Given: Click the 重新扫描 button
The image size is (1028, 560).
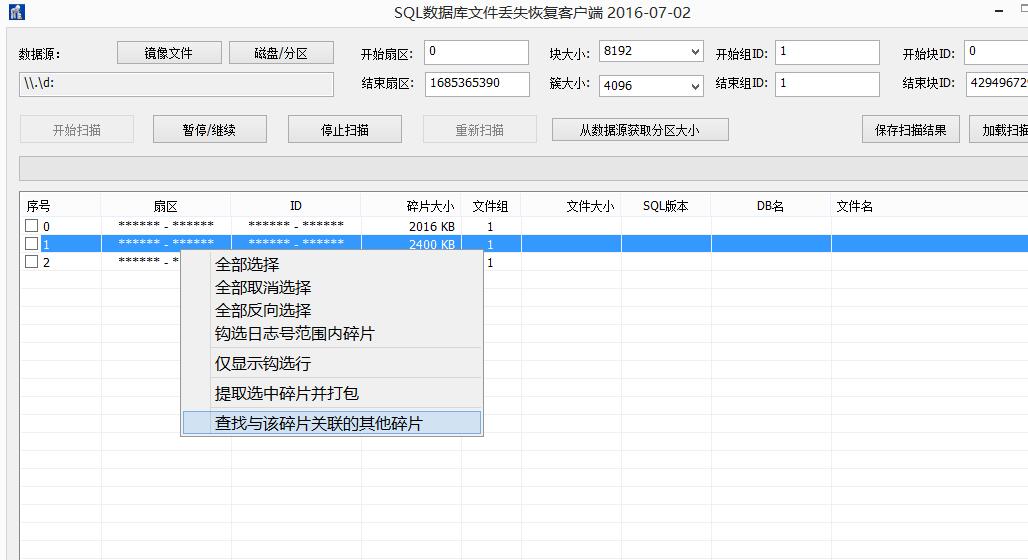Looking at the screenshot, I should pos(480,130).
